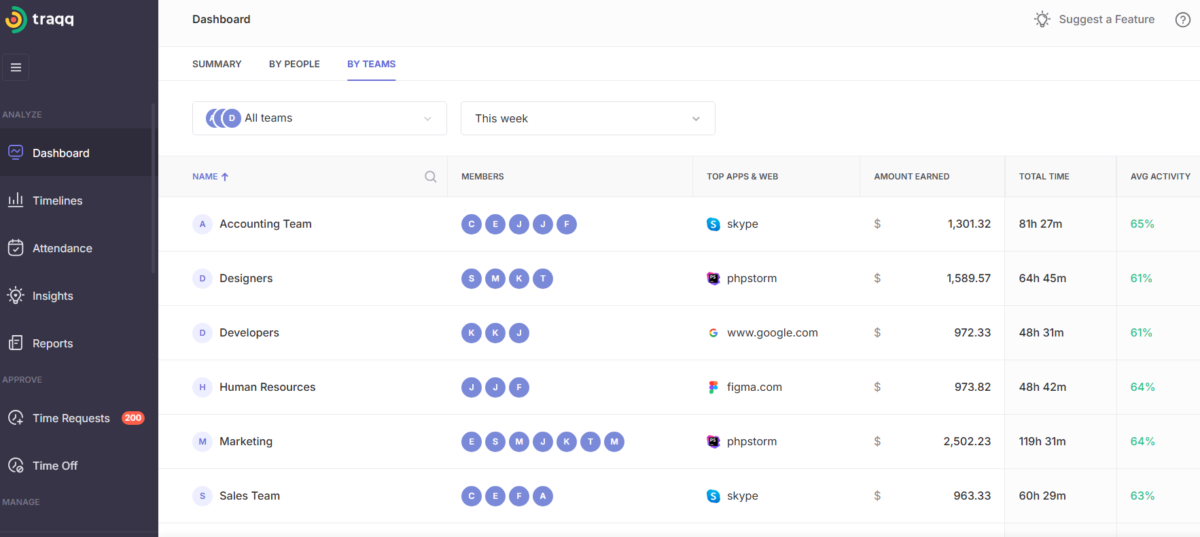1200x537 pixels.
Task: Open Time Requests with 200 badge
Action: click(71, 418)
